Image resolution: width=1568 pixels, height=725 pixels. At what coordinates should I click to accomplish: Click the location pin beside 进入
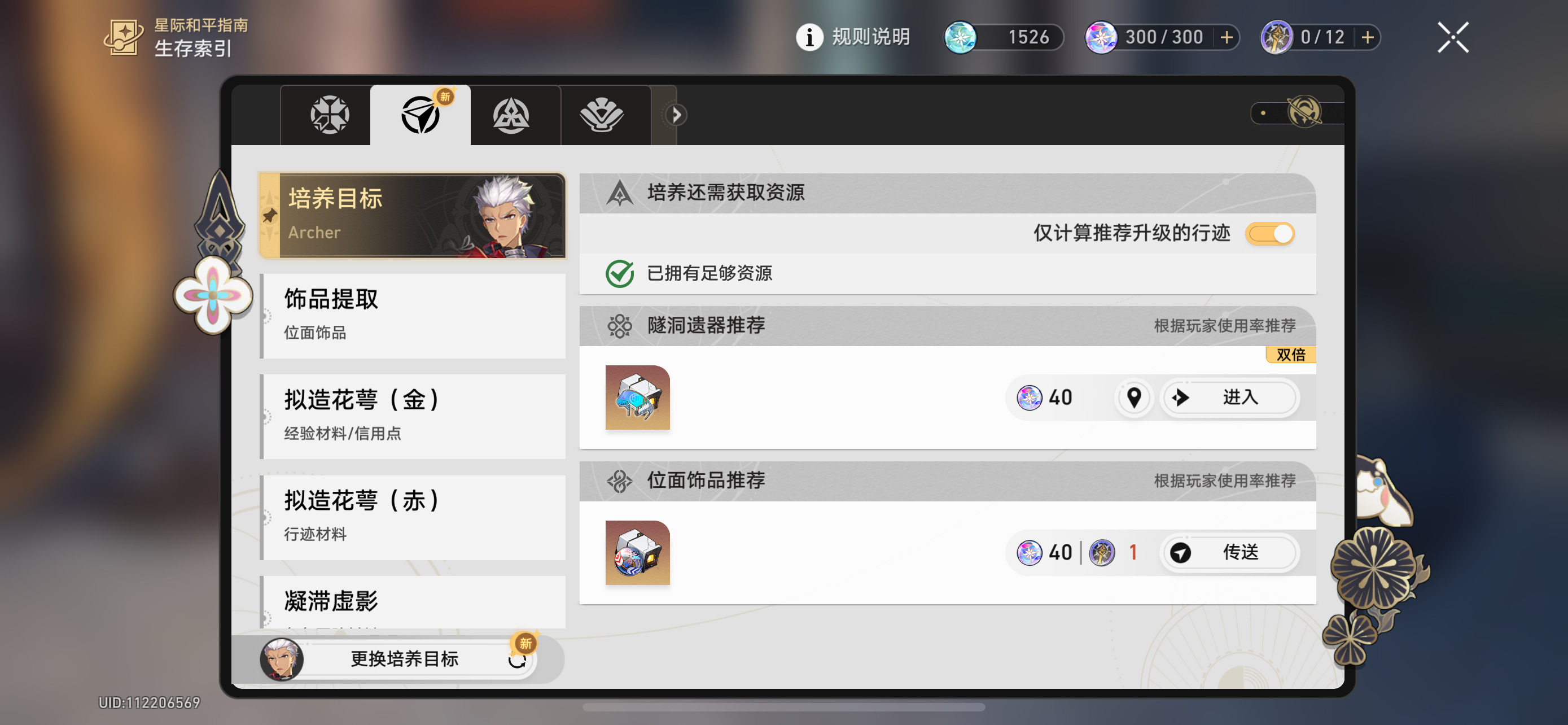1133,398
